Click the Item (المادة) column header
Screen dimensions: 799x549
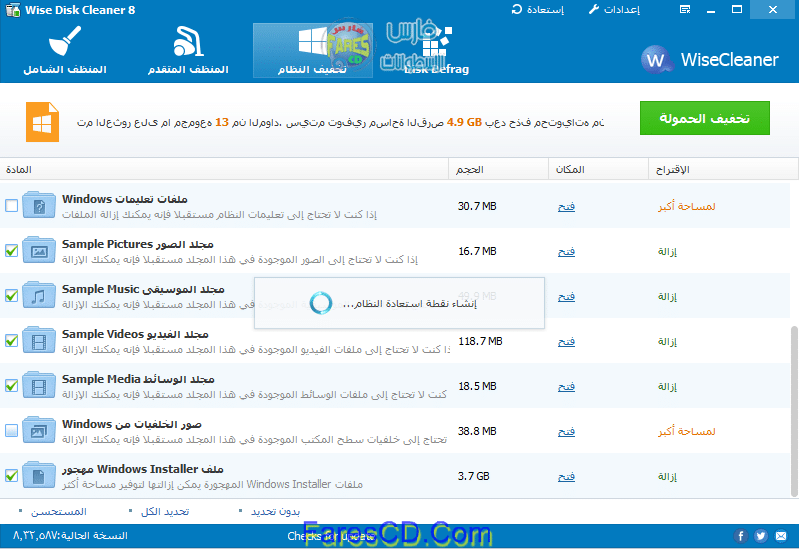tap(224, 169)
